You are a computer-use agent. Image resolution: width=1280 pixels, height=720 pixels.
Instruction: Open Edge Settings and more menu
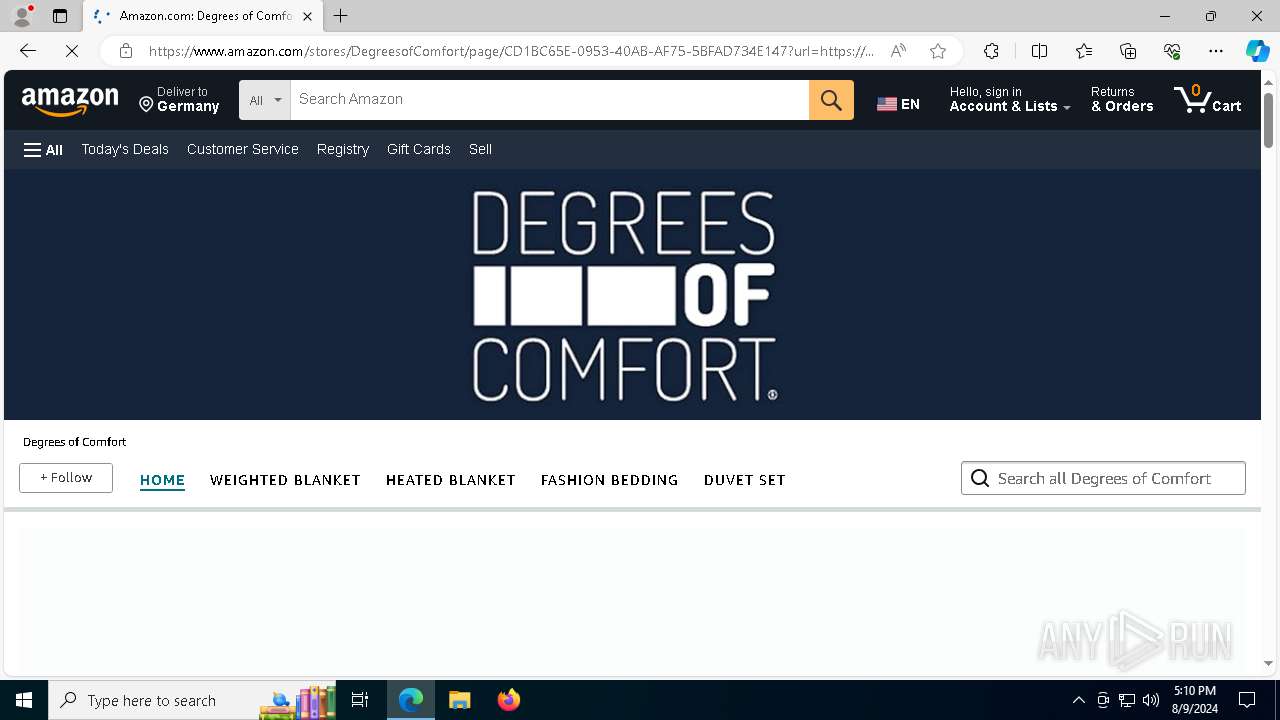click(1216, 51)
